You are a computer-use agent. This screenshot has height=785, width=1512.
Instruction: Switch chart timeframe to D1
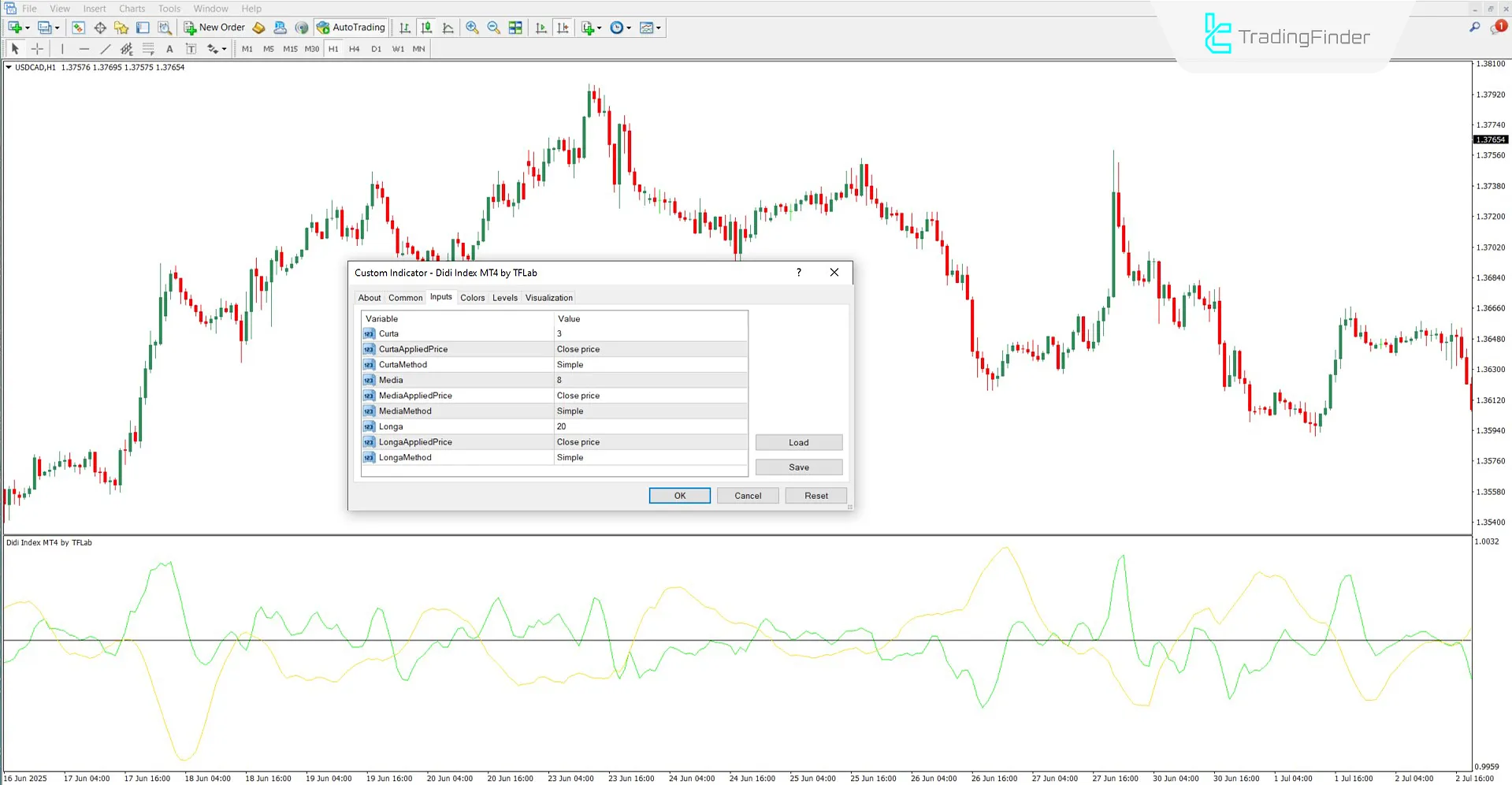376,48
